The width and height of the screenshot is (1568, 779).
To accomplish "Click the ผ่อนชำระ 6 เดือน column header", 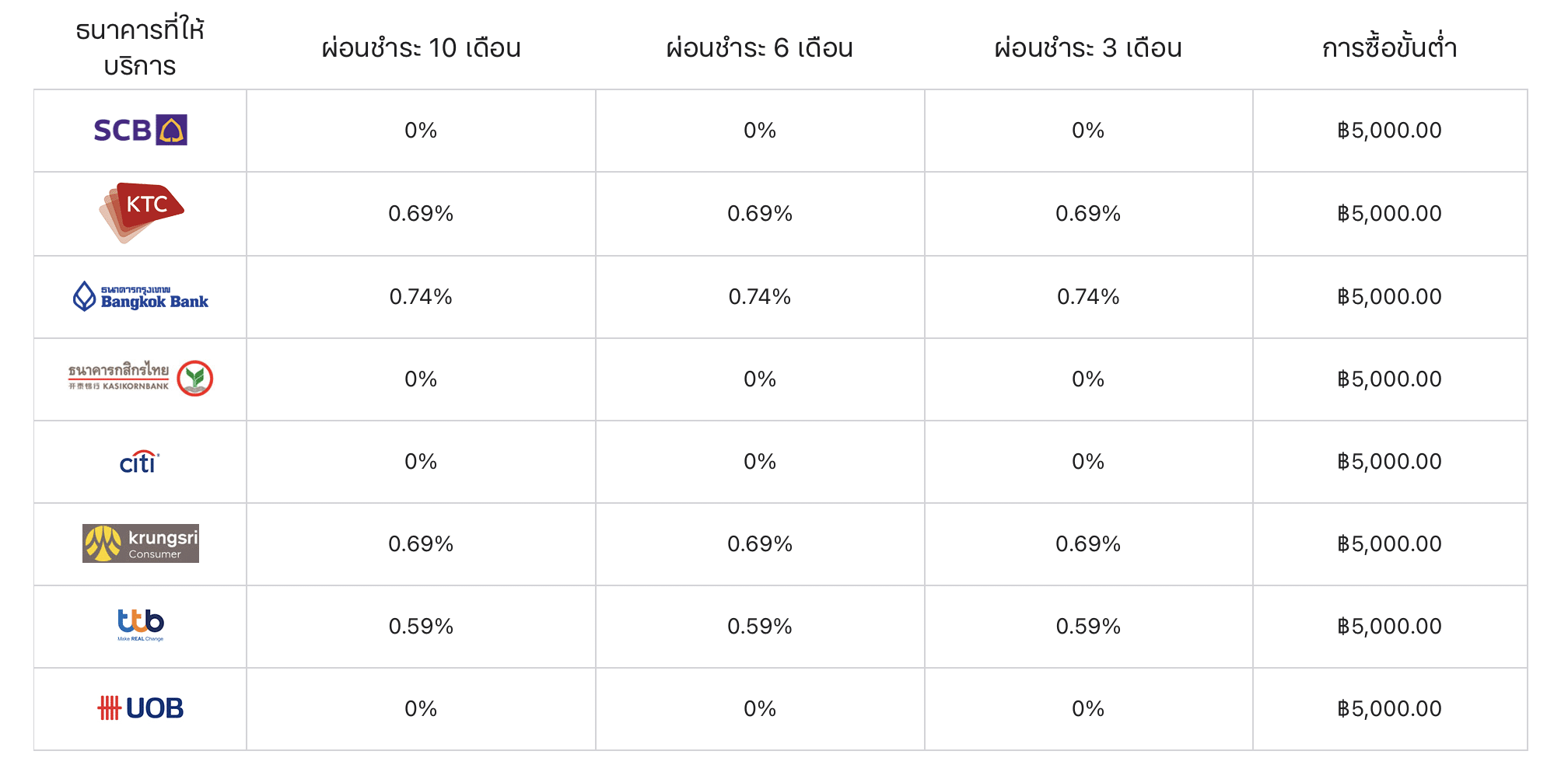I will [760, 47].
